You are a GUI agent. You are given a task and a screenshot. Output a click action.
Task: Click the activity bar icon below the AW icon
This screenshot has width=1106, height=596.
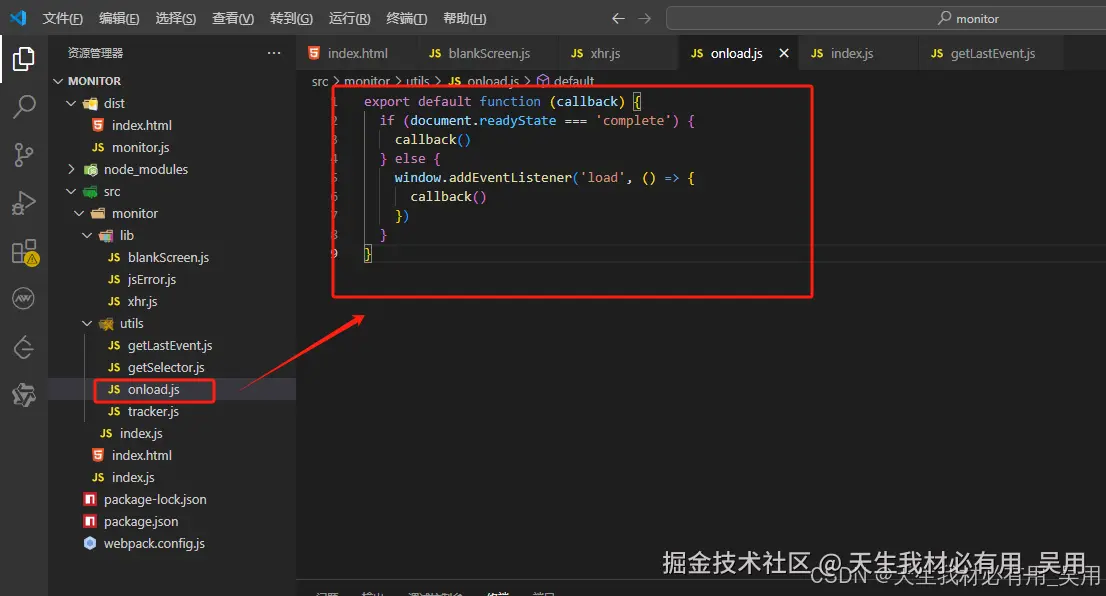pyautogui.click(x=23, y=347)
